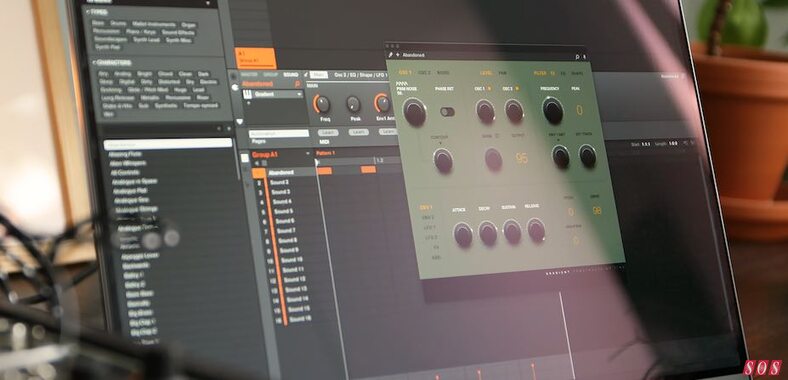Image resolution: width=788 pixels, height=380 pixels.
Task: Filter by Organ type tag
Action: point(189,24)
